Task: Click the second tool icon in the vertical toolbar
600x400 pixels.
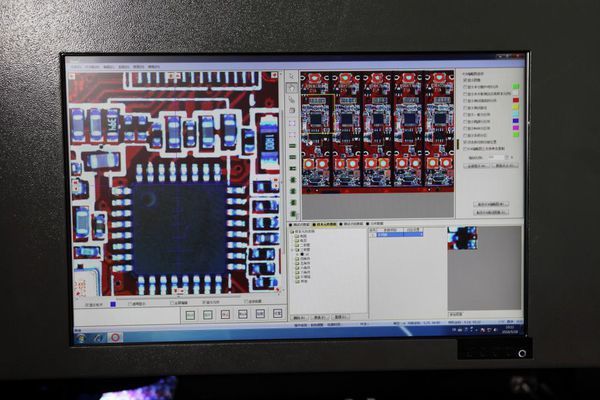Action: (292, 88)
